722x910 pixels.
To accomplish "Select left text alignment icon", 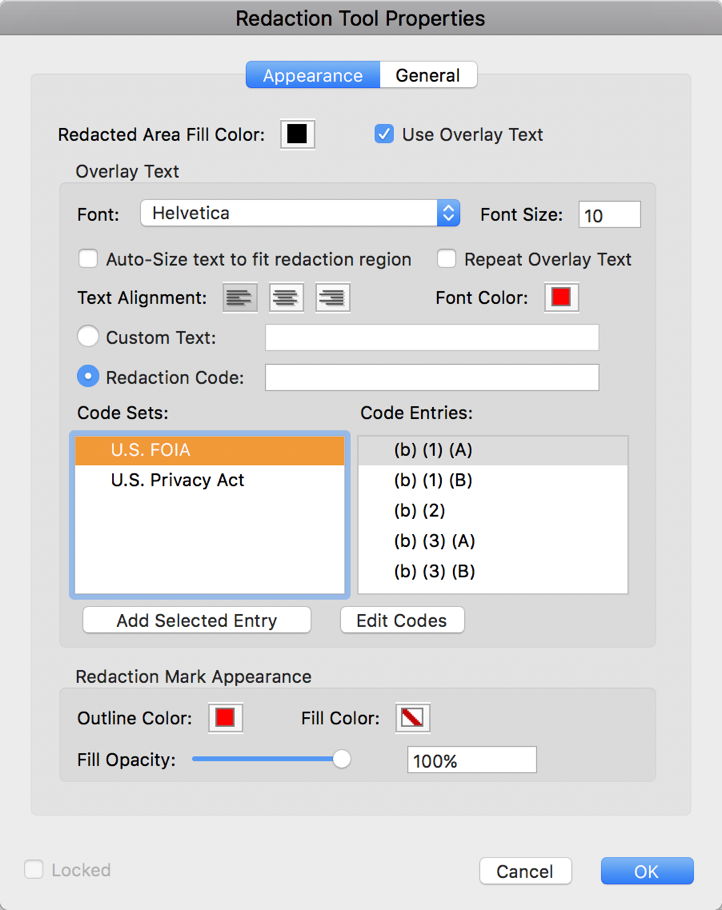I will coord(239,298).
